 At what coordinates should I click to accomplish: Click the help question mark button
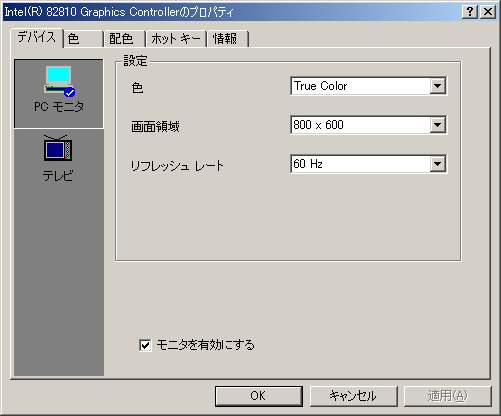(x=470, y=12)
